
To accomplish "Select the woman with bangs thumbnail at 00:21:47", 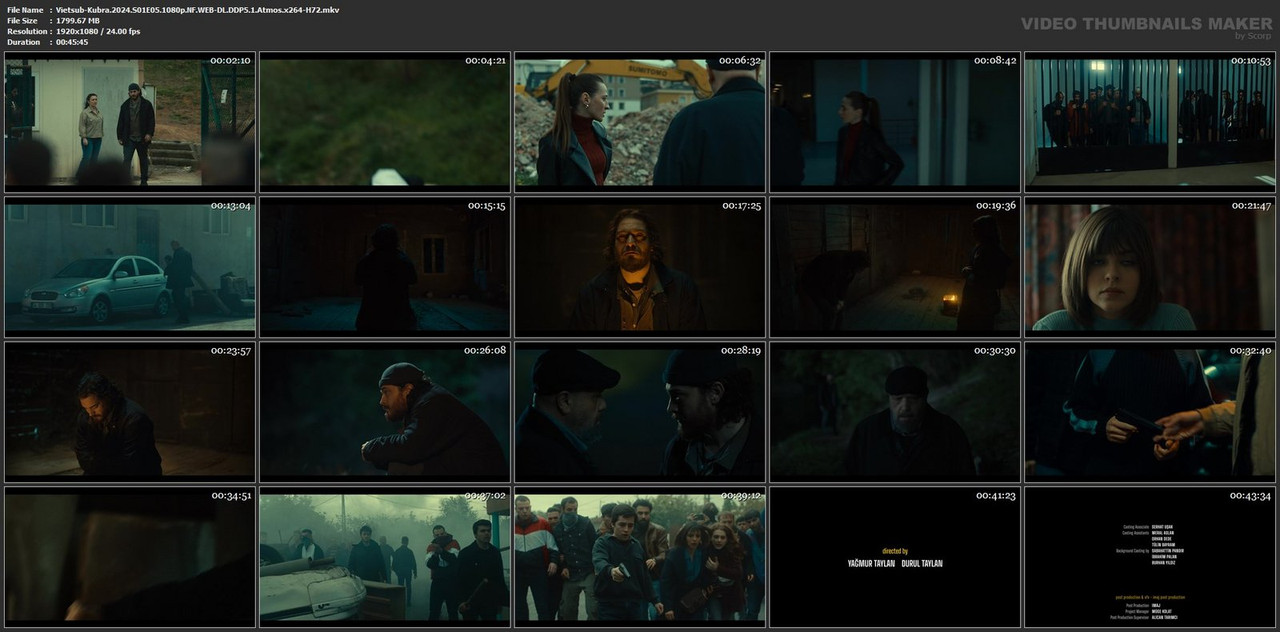I will pyautogui.click(x=1150, y=267).
